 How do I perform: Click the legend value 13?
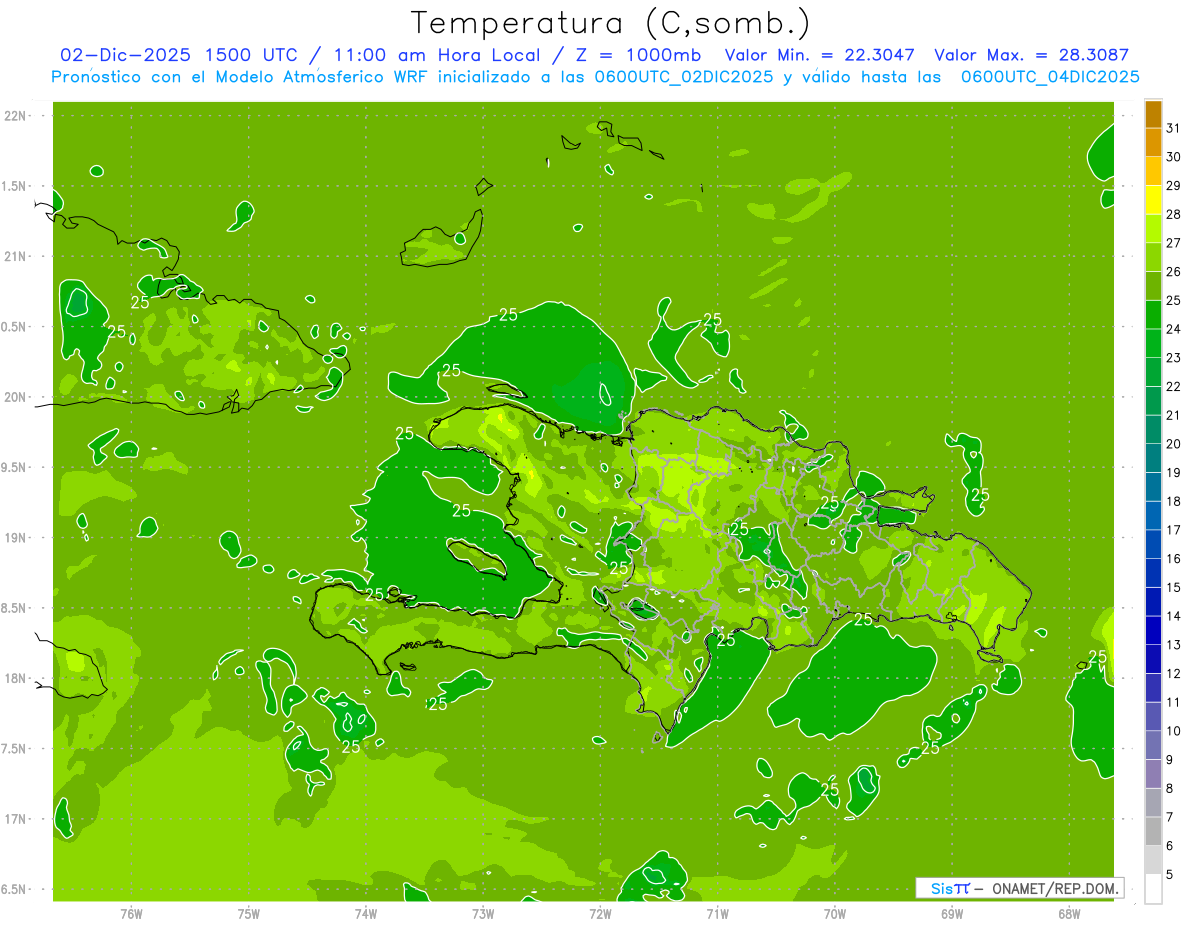pos(1174,645)
